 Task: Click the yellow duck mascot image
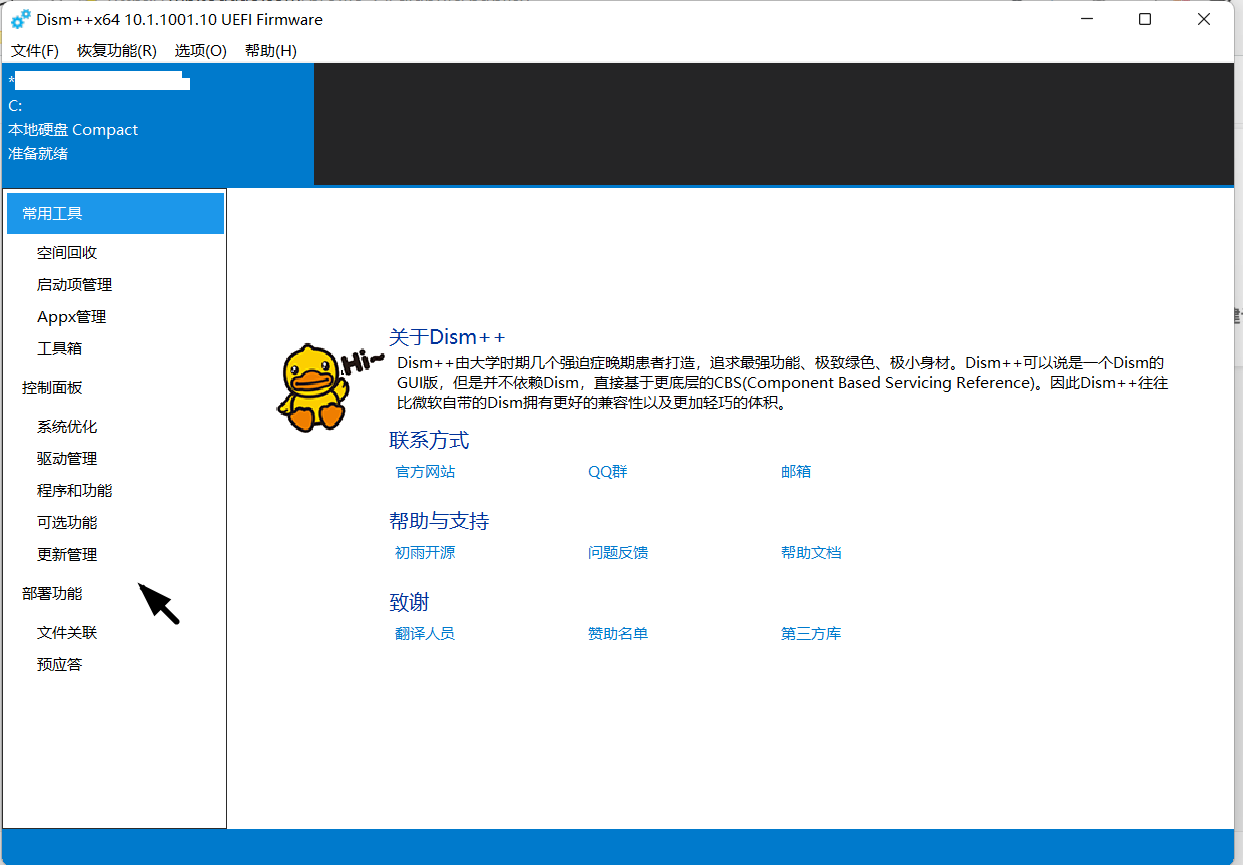(x=312, y=386)
